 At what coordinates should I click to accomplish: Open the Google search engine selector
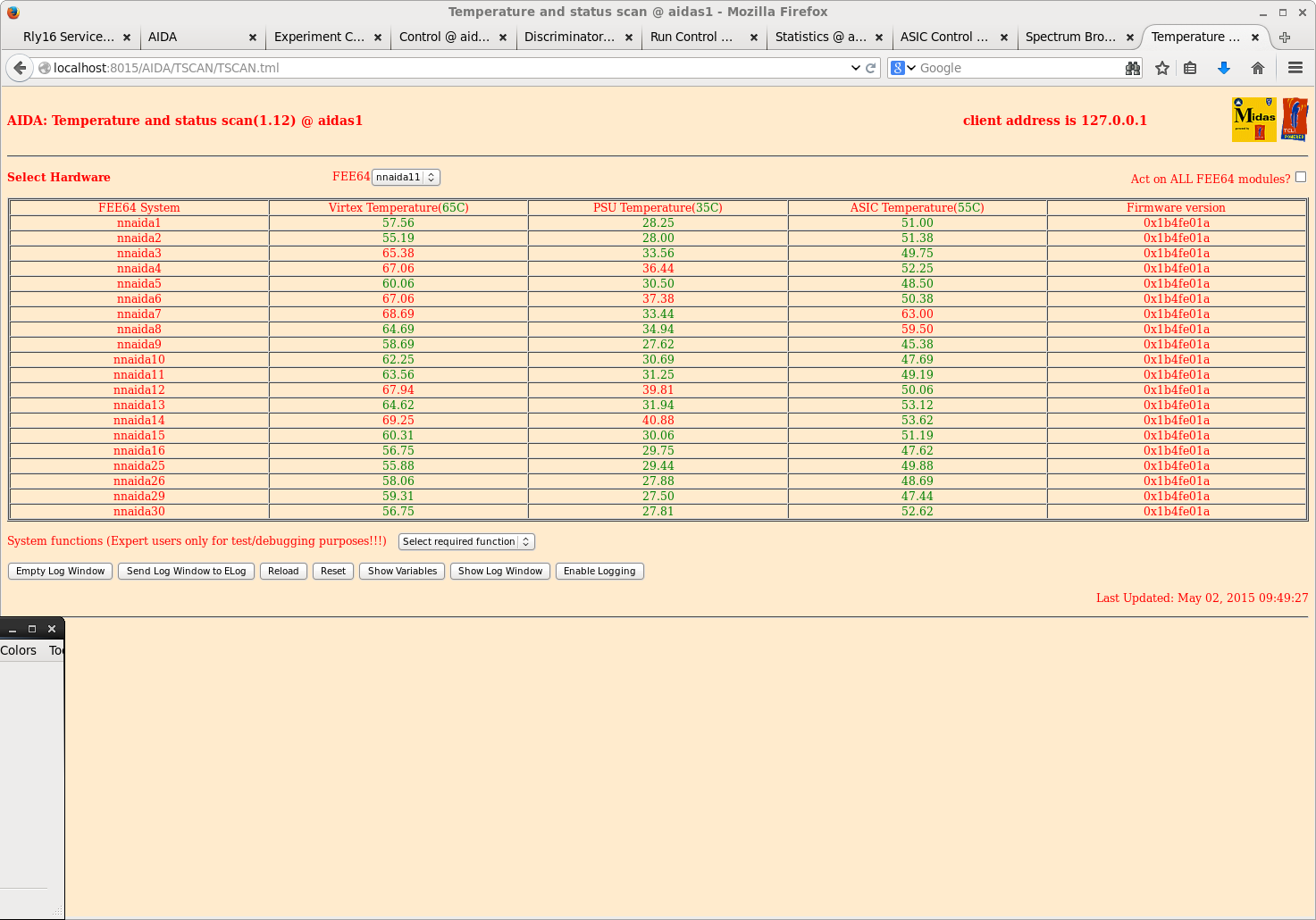[903, 68]
